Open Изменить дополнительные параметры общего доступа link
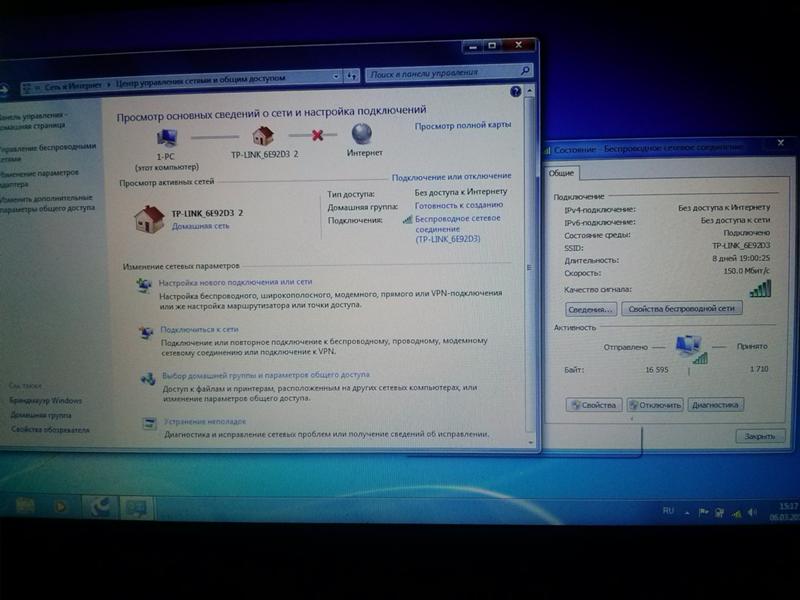800x600 pixels. (47, 203)
